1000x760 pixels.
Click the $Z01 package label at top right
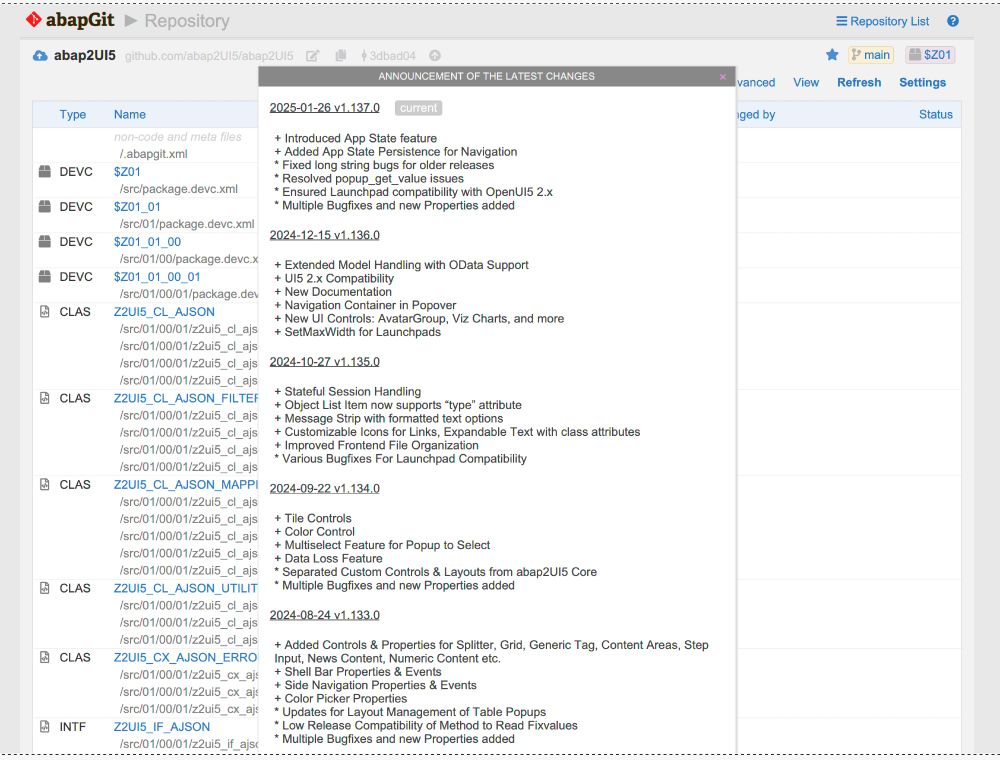(x=930, y=55)
